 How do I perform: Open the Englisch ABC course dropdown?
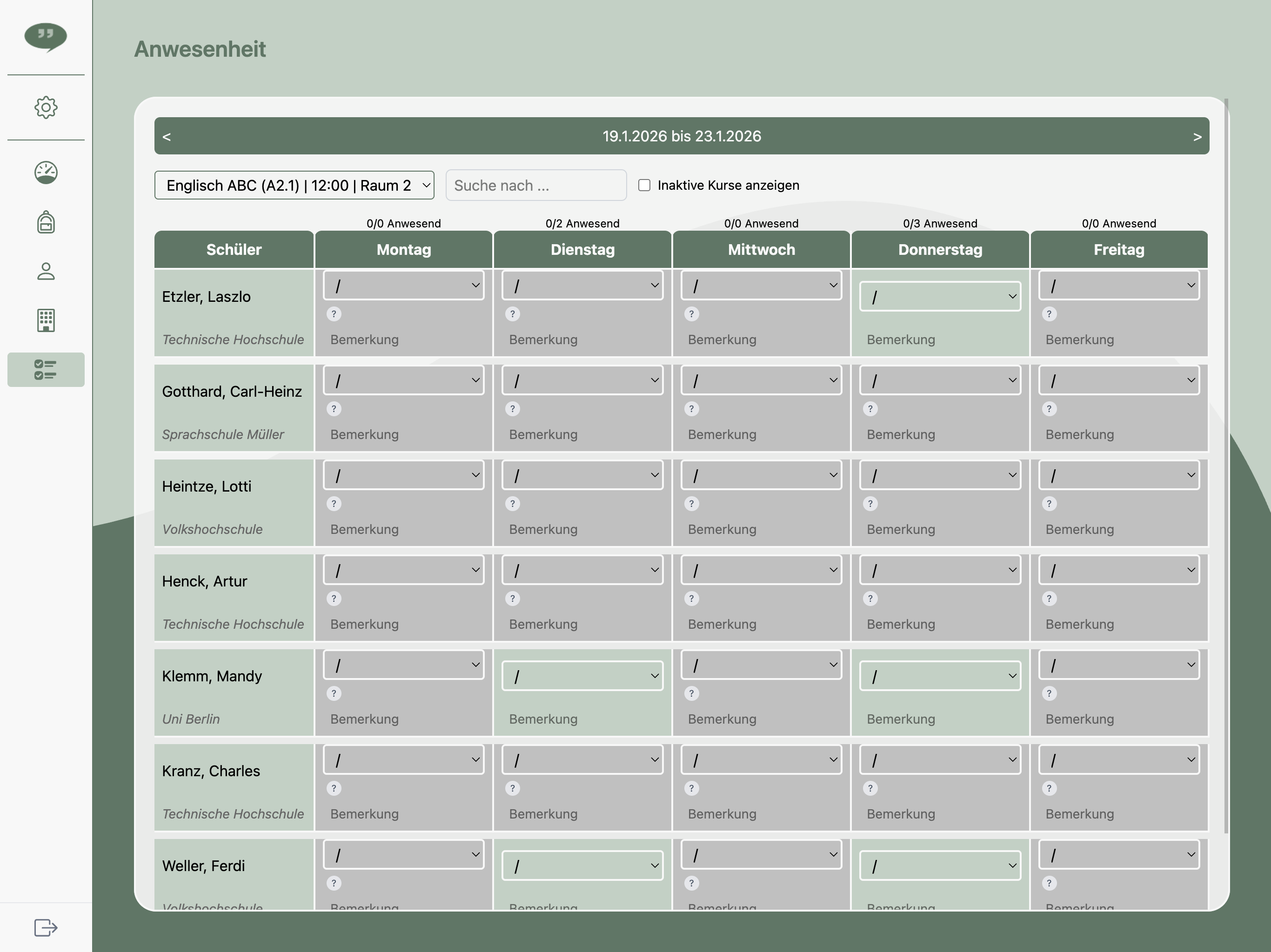(294, 185)
